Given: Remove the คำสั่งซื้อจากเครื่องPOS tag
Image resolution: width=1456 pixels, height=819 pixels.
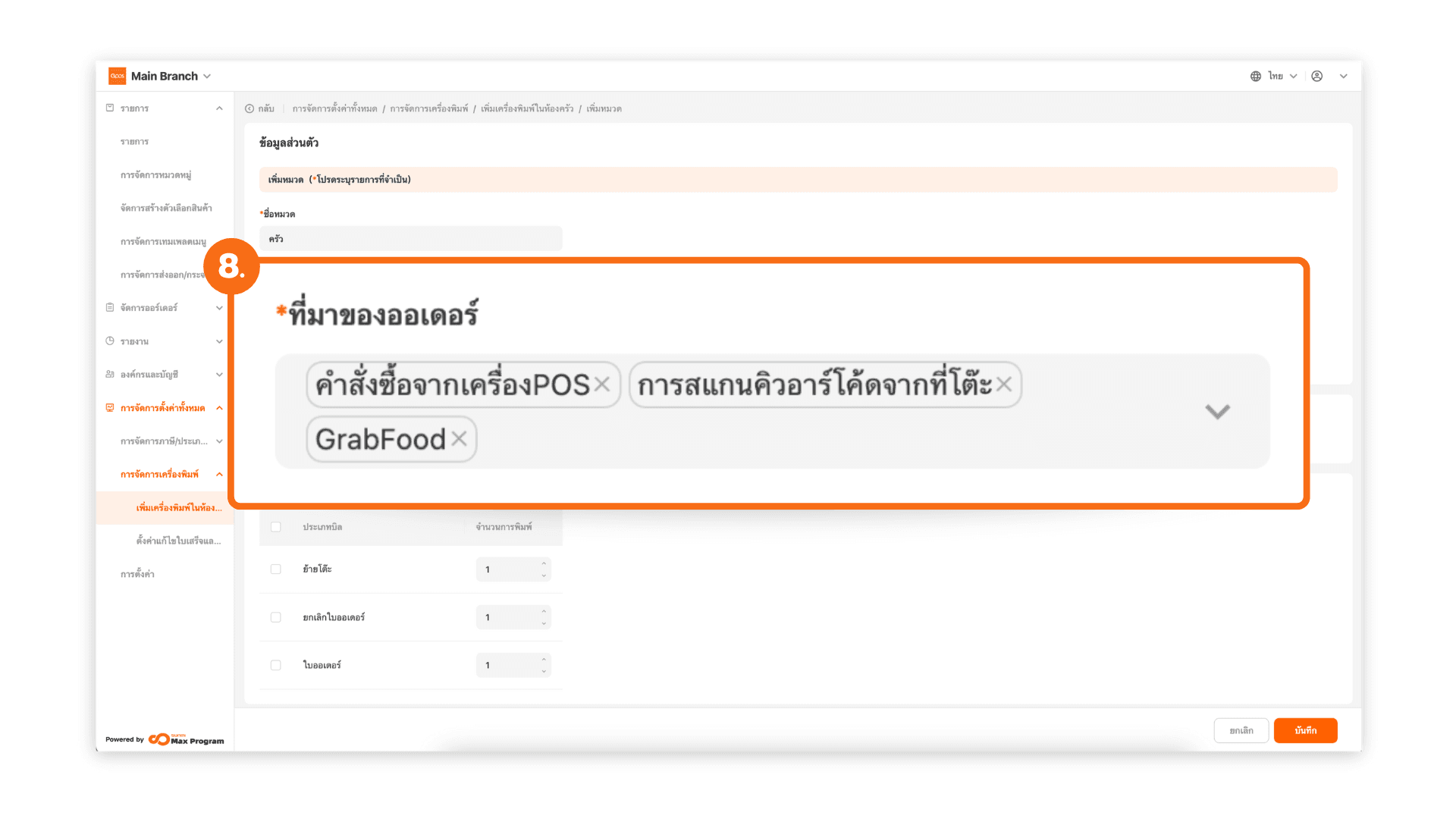Looking at the screenshot, I should click(x=602, y=384).
